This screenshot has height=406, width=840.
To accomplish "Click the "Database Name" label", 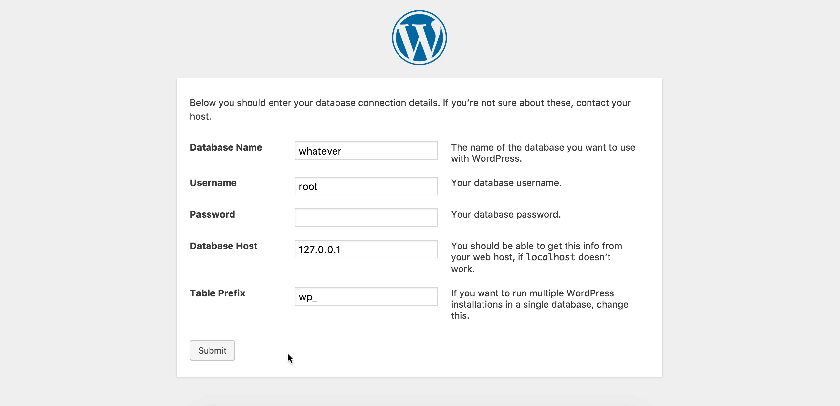I will pyautogui.click(x=226, y=147).
